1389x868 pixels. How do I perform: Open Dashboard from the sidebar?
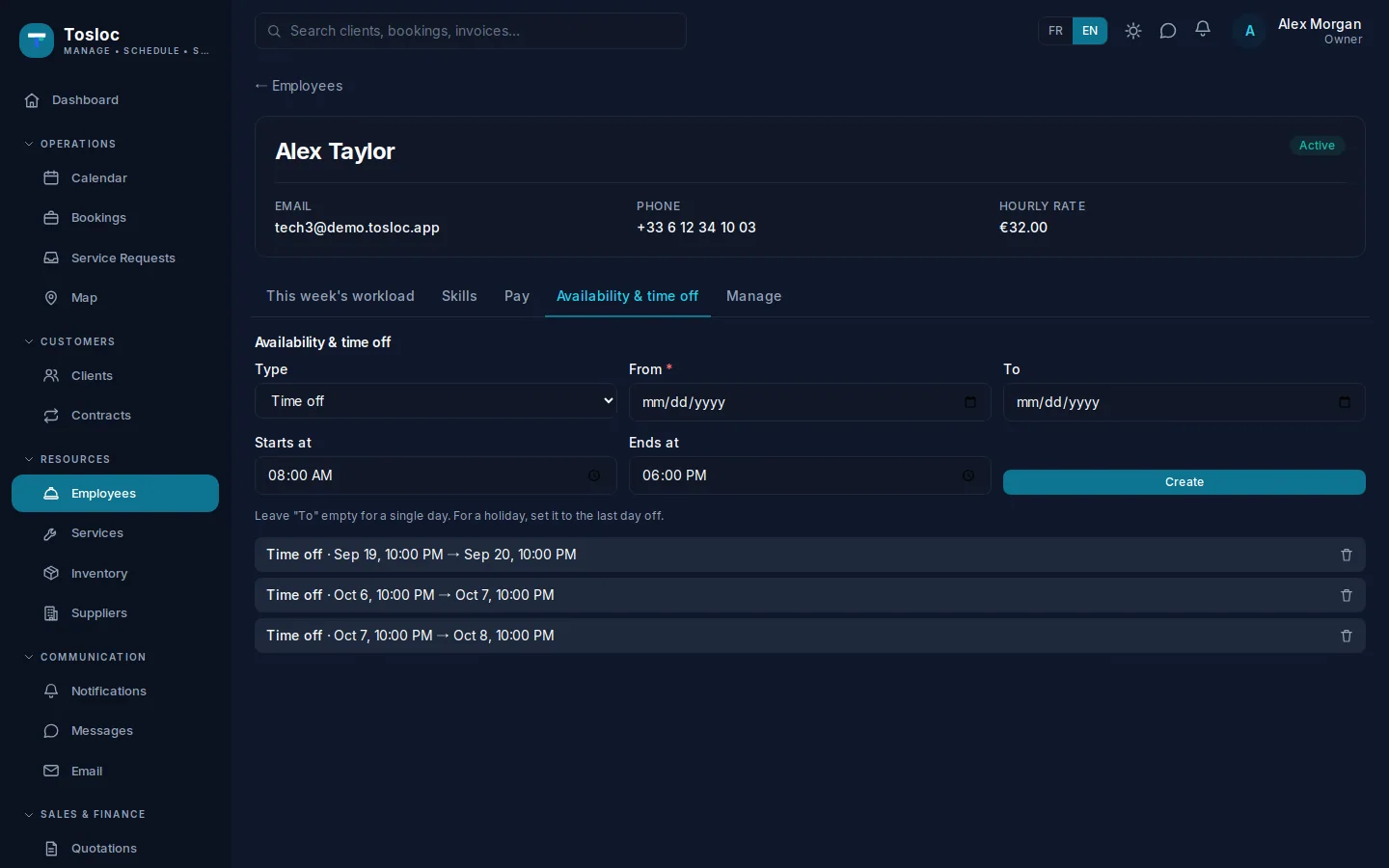pos(116,100)
